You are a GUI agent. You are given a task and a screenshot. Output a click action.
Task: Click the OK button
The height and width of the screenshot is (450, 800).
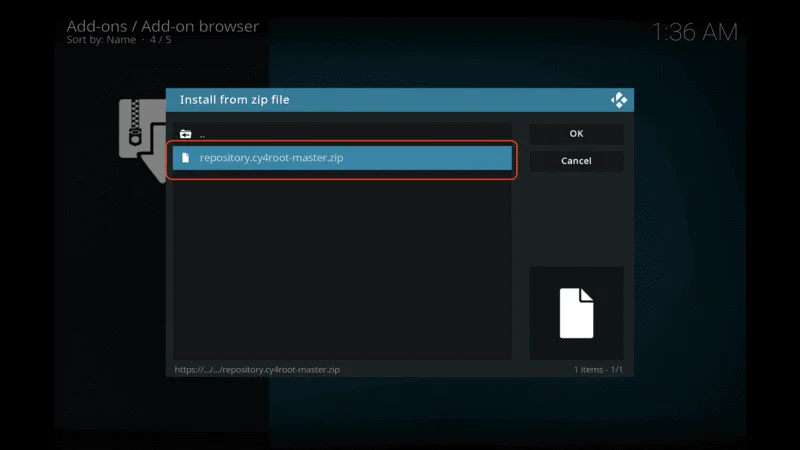click(576, 134)
